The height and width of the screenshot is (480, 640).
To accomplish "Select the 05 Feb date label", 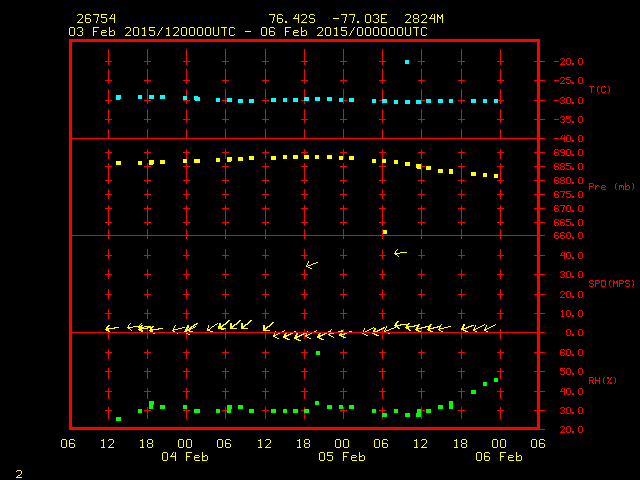I will click(x=342, y=457).
